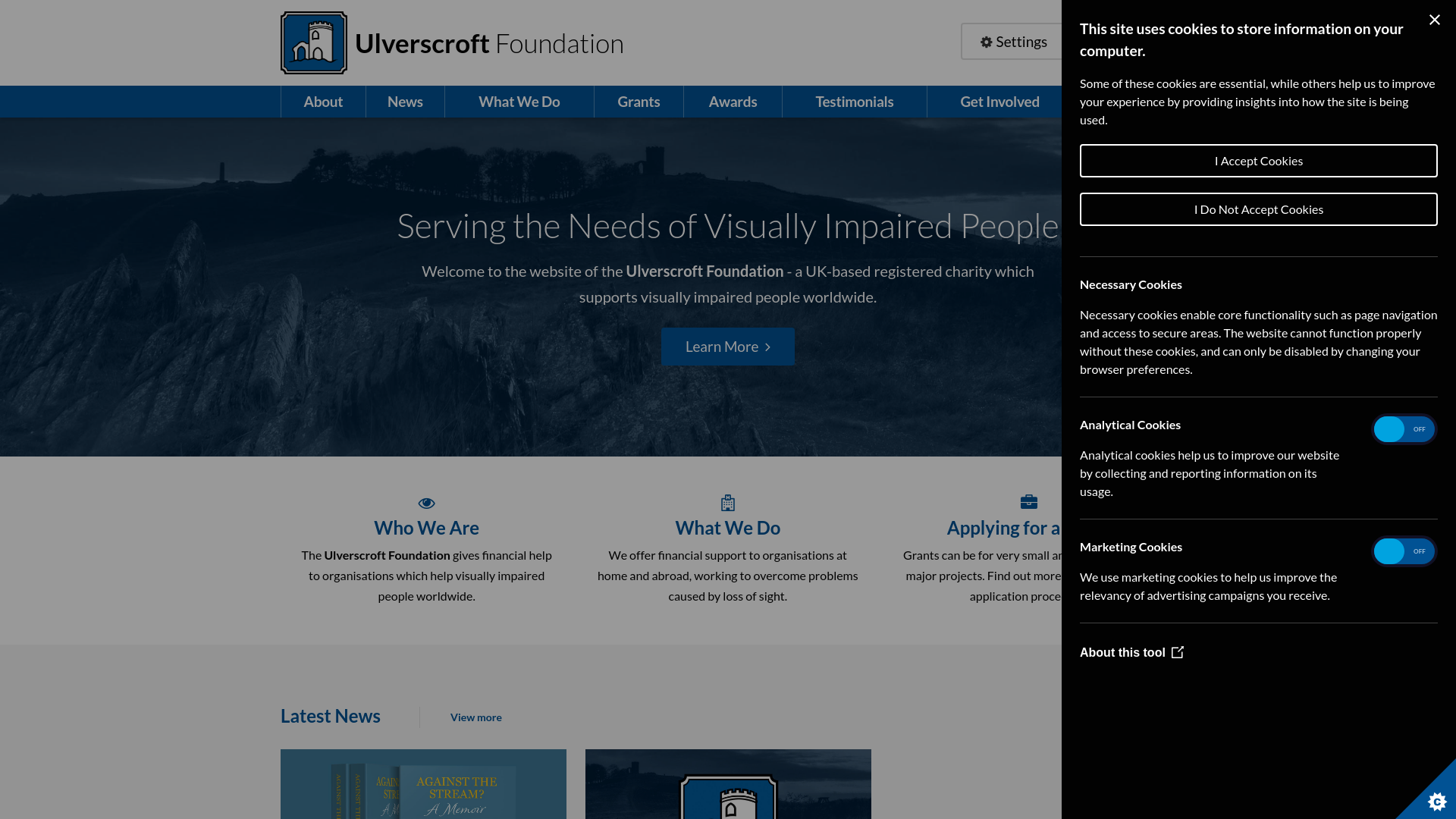1456x819 pixels.
Task: Click the Applying for a grant heading
Action: (x=1004, y=528)
